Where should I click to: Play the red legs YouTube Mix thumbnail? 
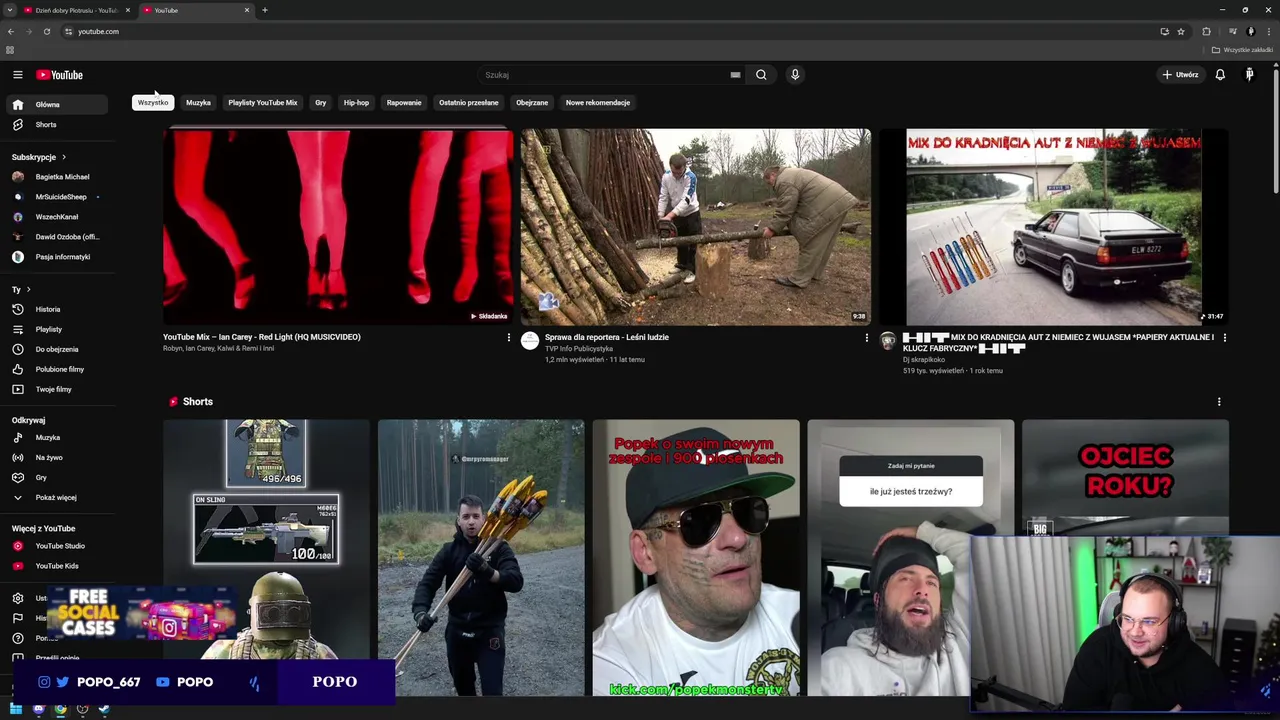[x=338, y=227]
